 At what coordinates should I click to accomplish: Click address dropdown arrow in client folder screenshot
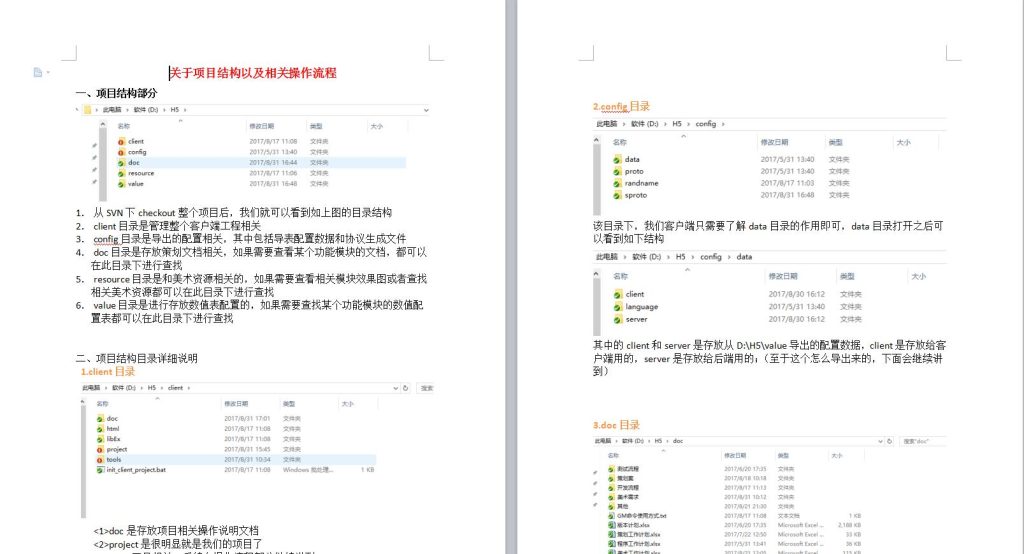click(x=395, y=388)
